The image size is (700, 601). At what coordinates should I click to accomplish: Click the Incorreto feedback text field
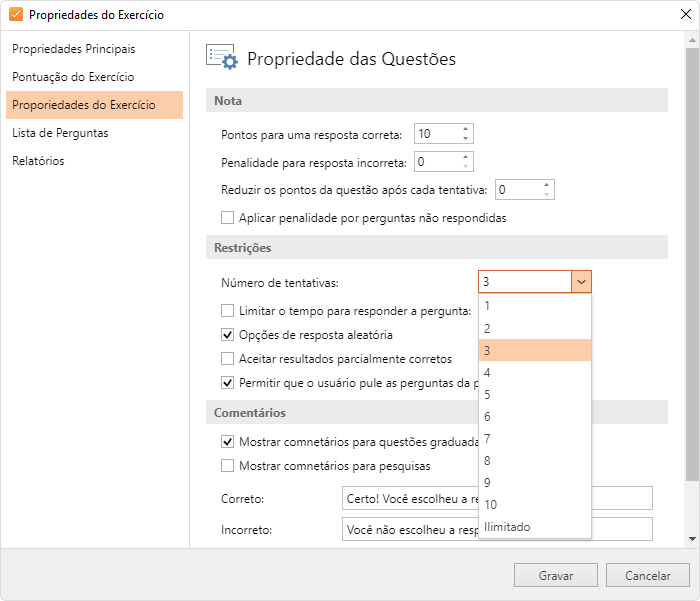tap(497, 529)
